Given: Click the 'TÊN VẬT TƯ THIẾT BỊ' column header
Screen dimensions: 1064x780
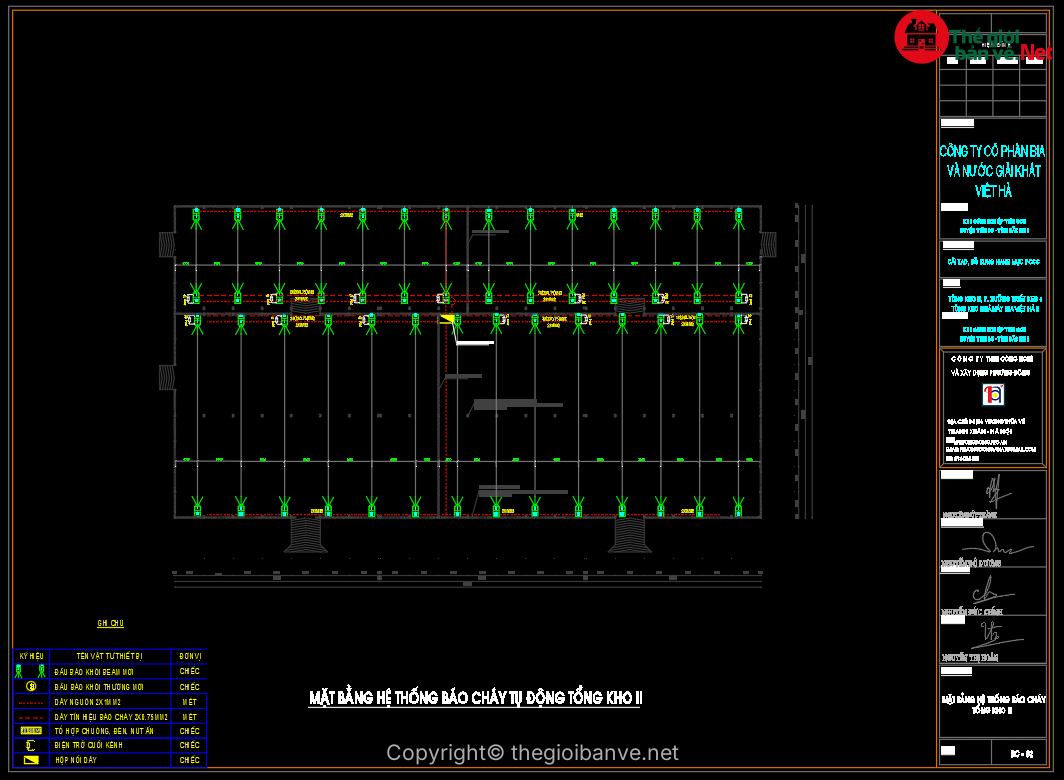Looking at the screenshot, I should coord(109,656).
